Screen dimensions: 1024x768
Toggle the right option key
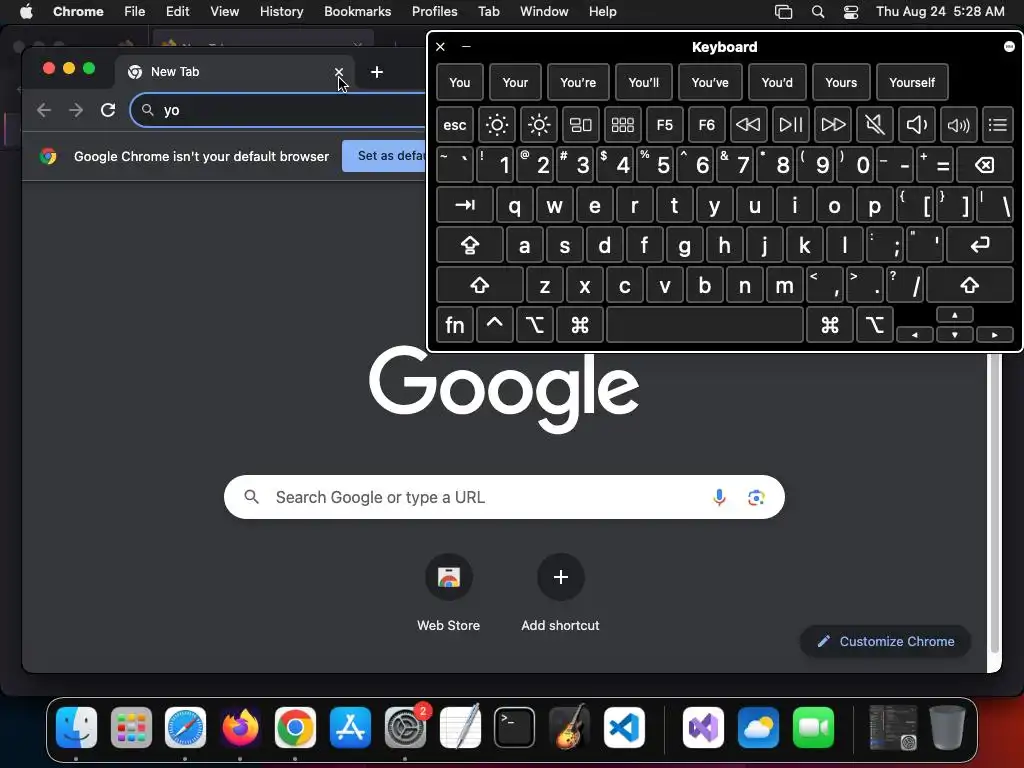pos(874,325)
